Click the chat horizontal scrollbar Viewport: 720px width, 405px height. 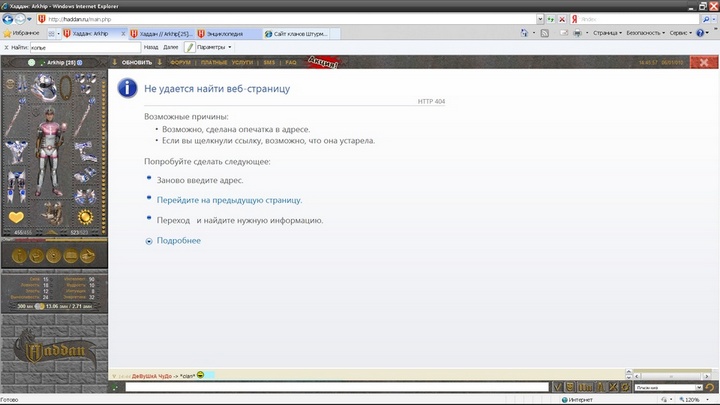click(x=671, y=376)
